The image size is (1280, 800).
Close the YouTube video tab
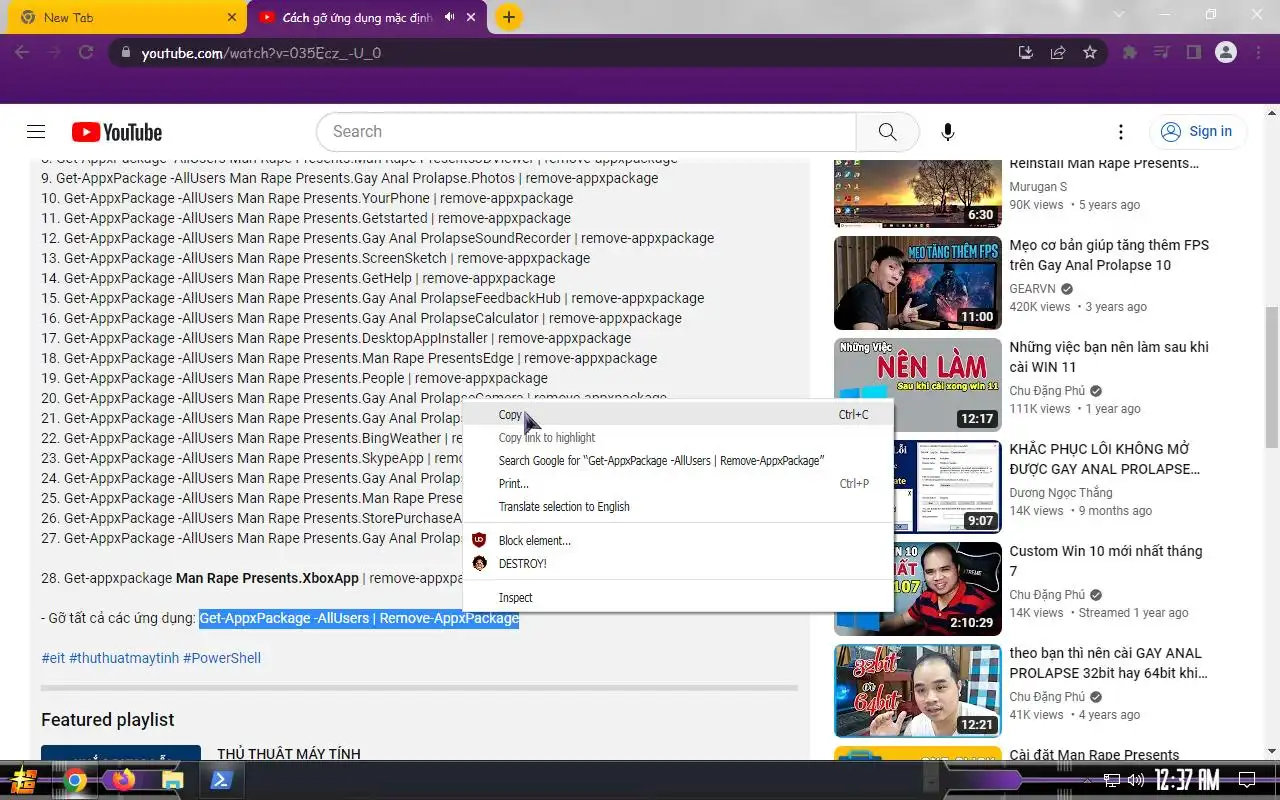[x=472, y=17]
